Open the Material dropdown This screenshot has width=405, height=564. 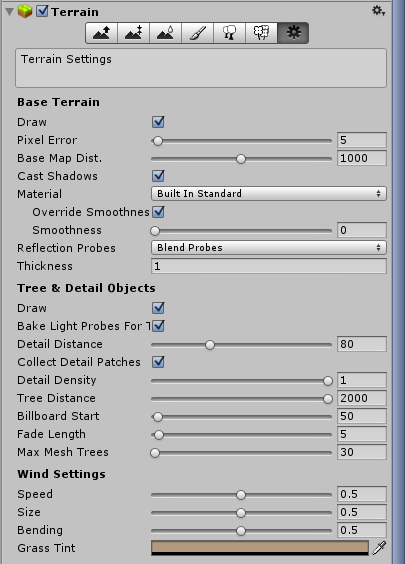(269, 194)
